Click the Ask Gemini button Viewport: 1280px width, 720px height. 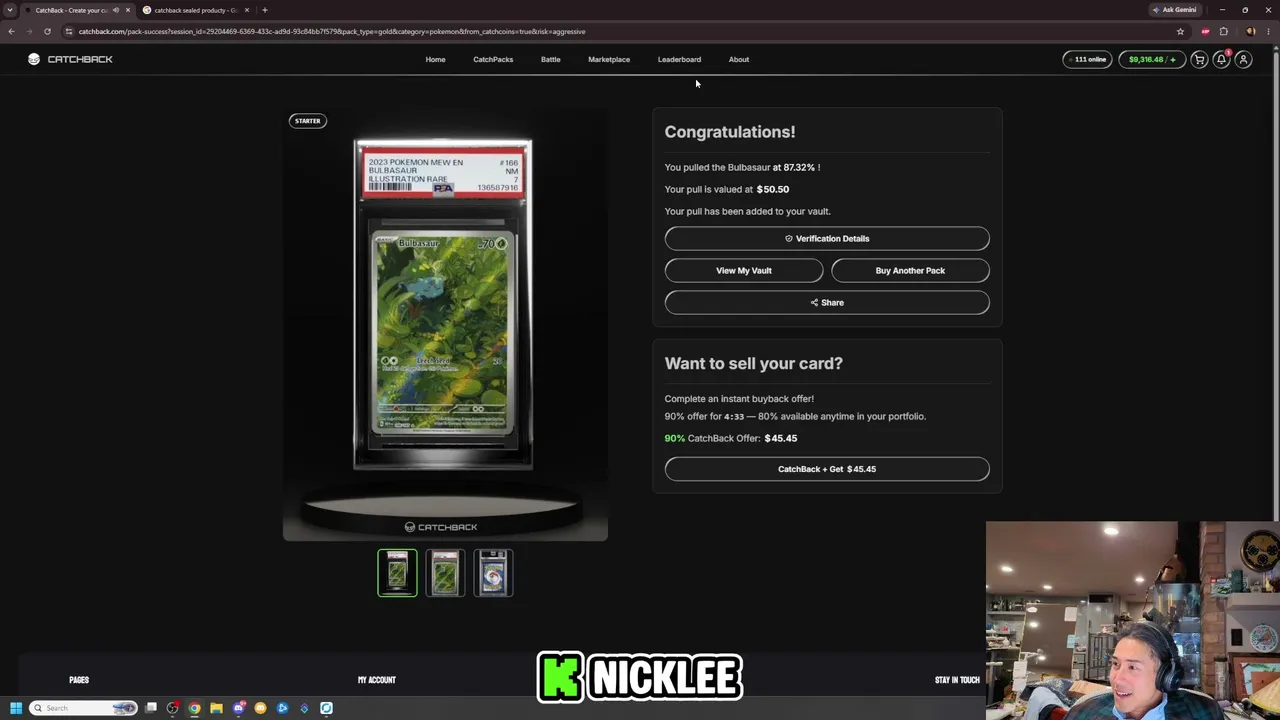click(1175, 10)
